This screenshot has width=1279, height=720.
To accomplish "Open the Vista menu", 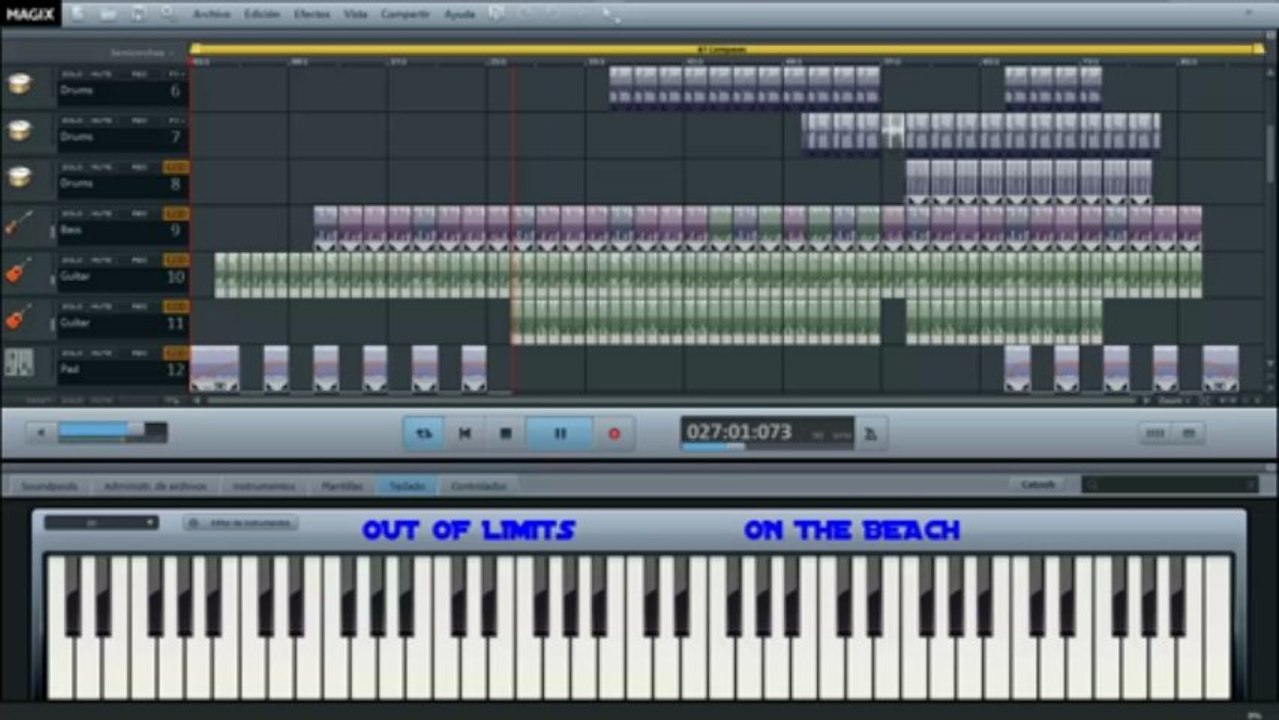I will click(355, 14).
